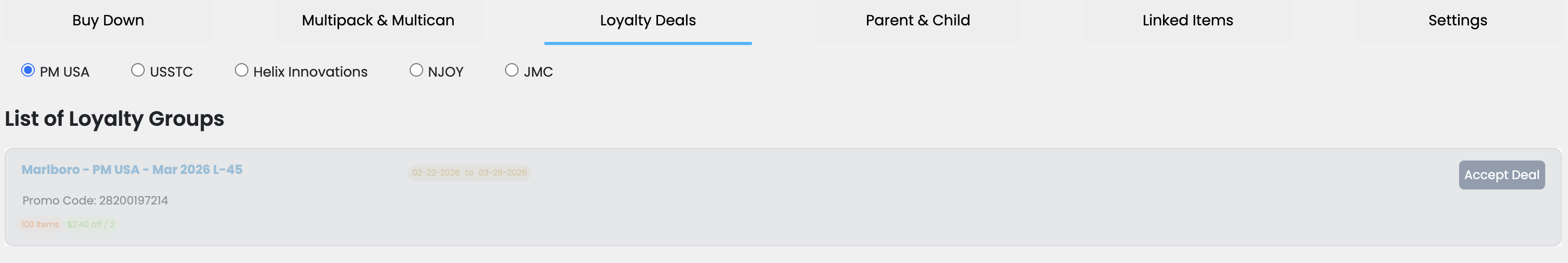Click the 03-28-2026 end date
Image resolution: width=1568 pixels, height=263 pixels.
[502, 173]
